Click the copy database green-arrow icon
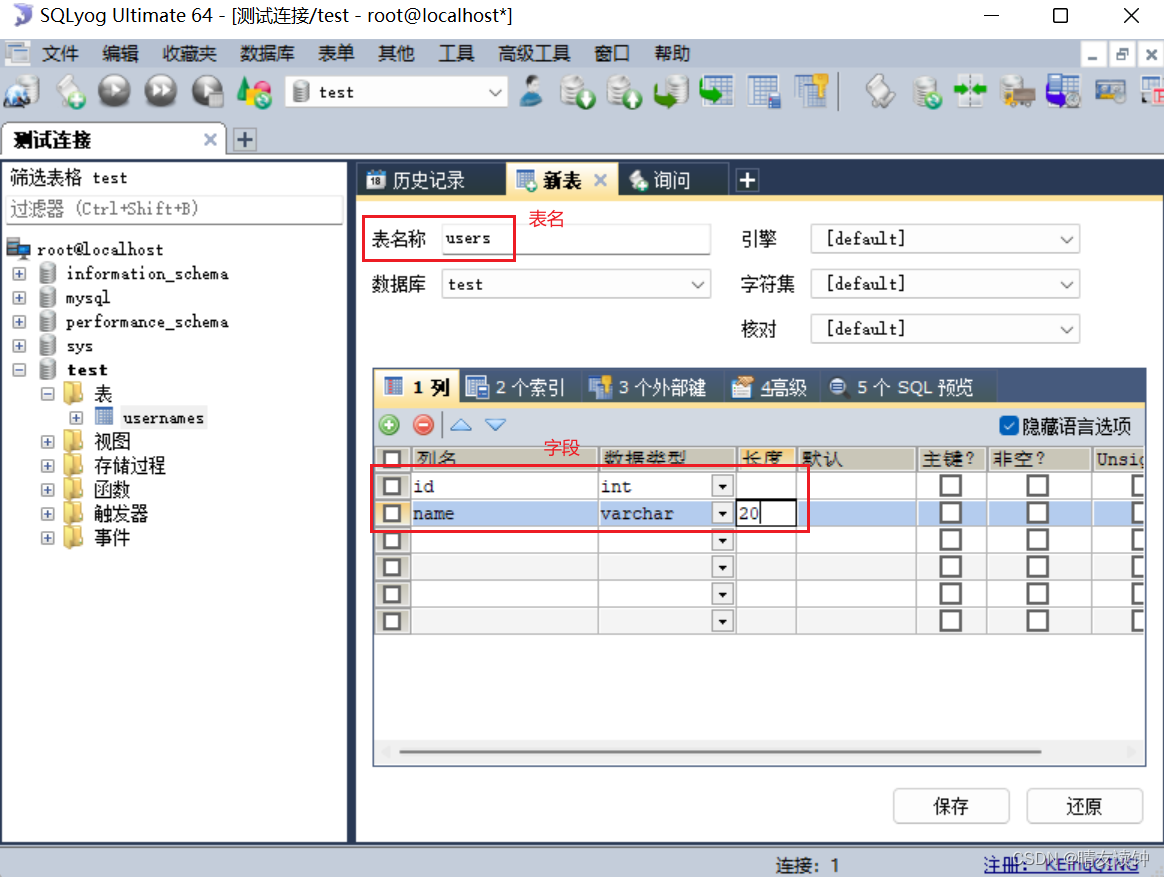The width and height of the screenshot is (1164, 877). 670,91
